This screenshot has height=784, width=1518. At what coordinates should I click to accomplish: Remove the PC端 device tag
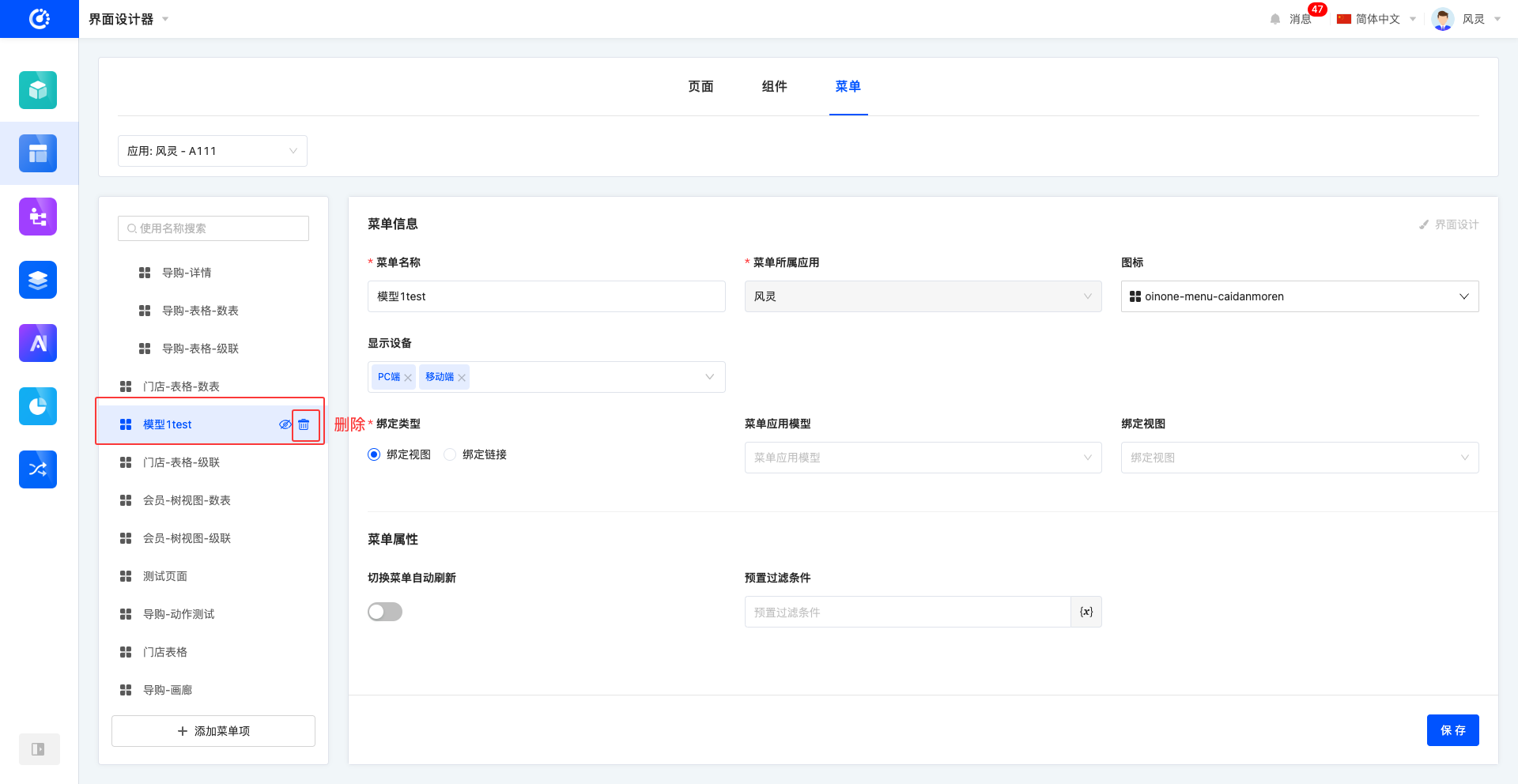(408, 378)
